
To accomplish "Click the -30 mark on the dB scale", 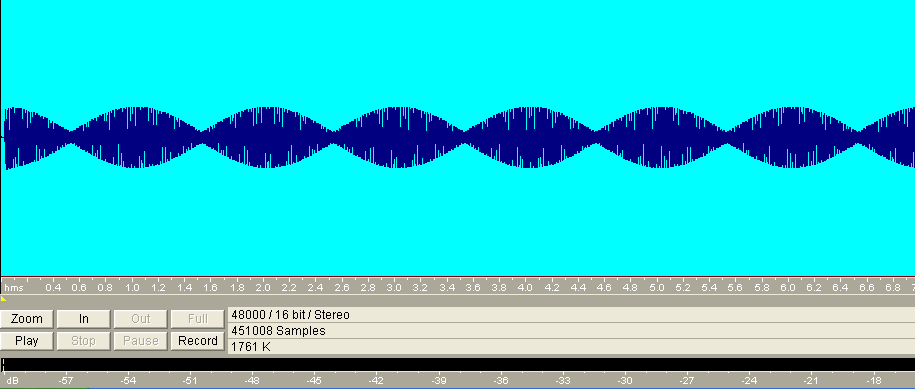I will (x=625, y=381).
